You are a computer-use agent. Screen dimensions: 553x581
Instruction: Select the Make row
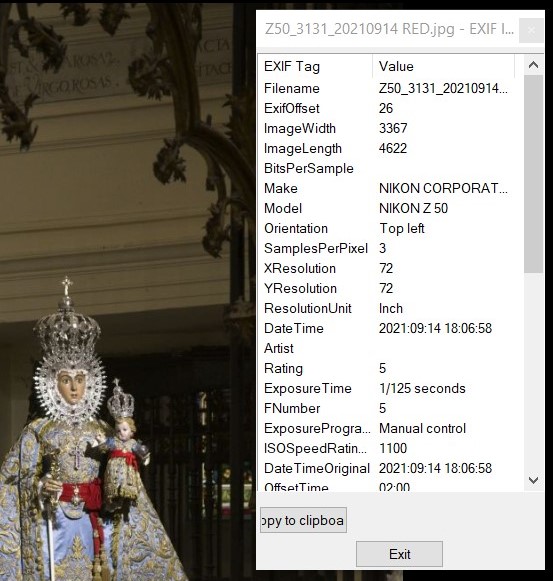(x=391, y=189)
